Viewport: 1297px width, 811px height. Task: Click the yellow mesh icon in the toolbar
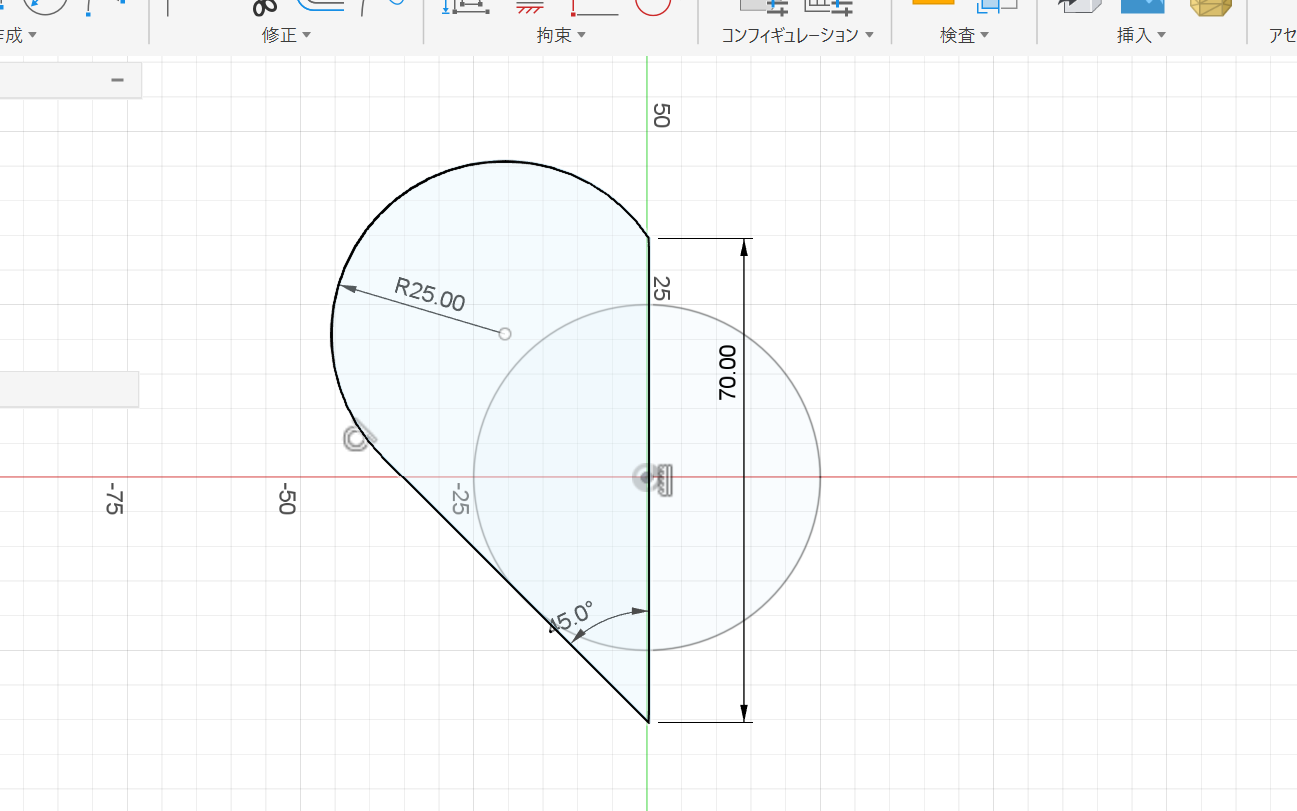coord(1210,5)
